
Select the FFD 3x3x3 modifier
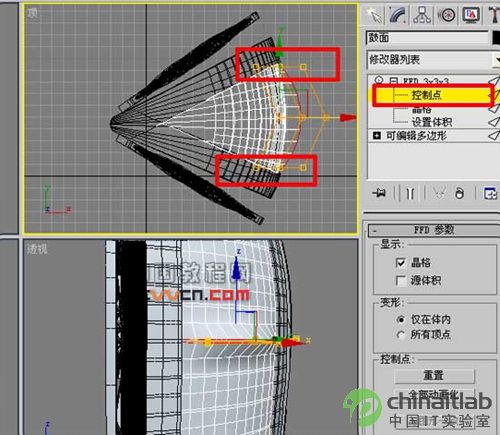click(x=426, y=81)
